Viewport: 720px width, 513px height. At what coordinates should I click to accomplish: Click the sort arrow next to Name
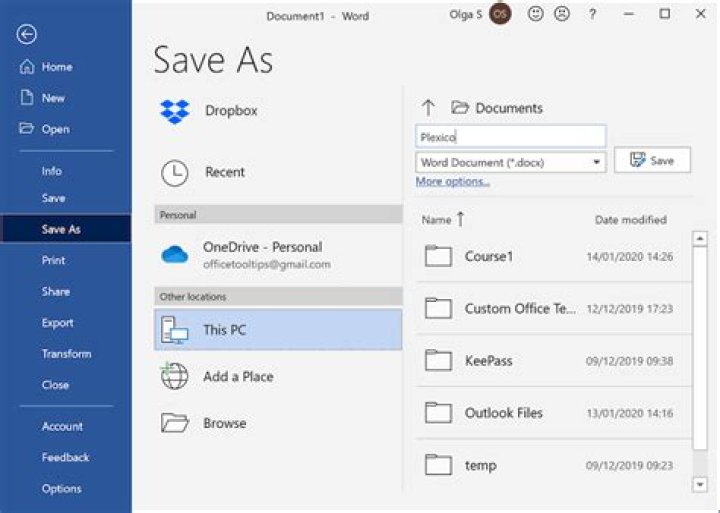tap(461, 220)
